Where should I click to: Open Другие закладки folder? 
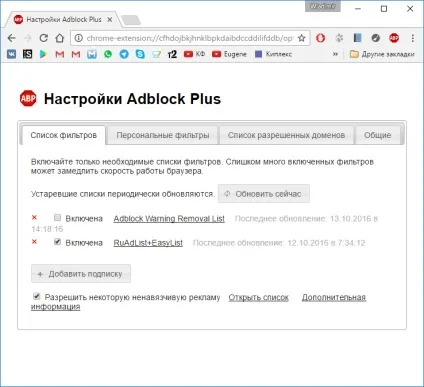pos(382,54)
